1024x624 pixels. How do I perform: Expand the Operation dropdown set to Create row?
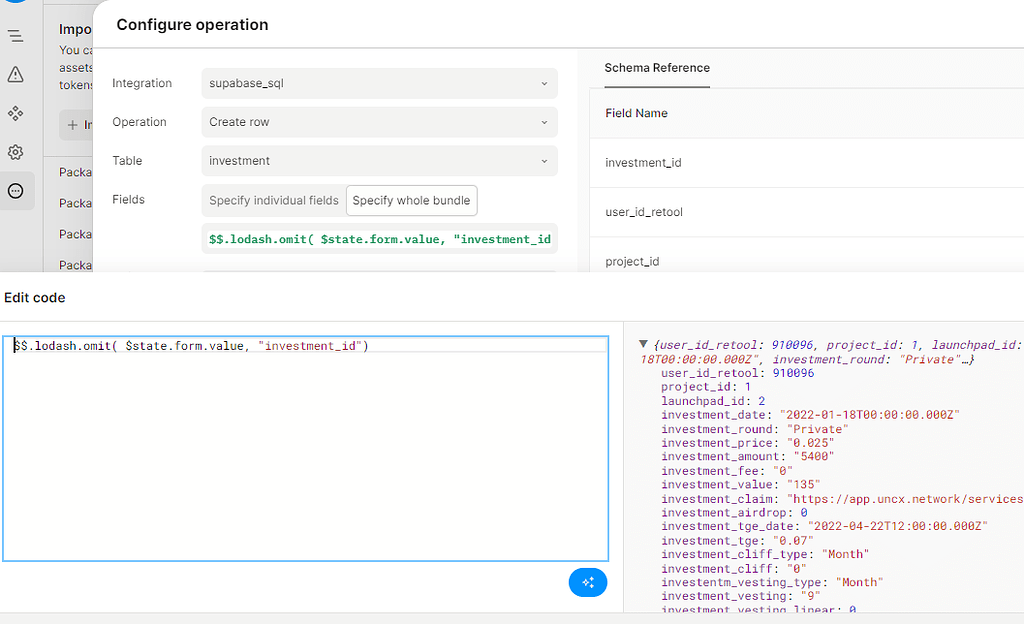pos(379,122)
